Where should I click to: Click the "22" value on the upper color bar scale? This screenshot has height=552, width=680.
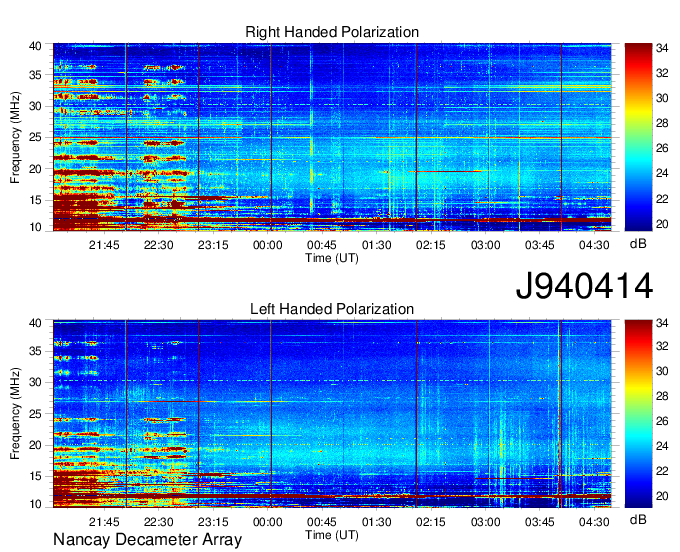(x=662, y=199)
